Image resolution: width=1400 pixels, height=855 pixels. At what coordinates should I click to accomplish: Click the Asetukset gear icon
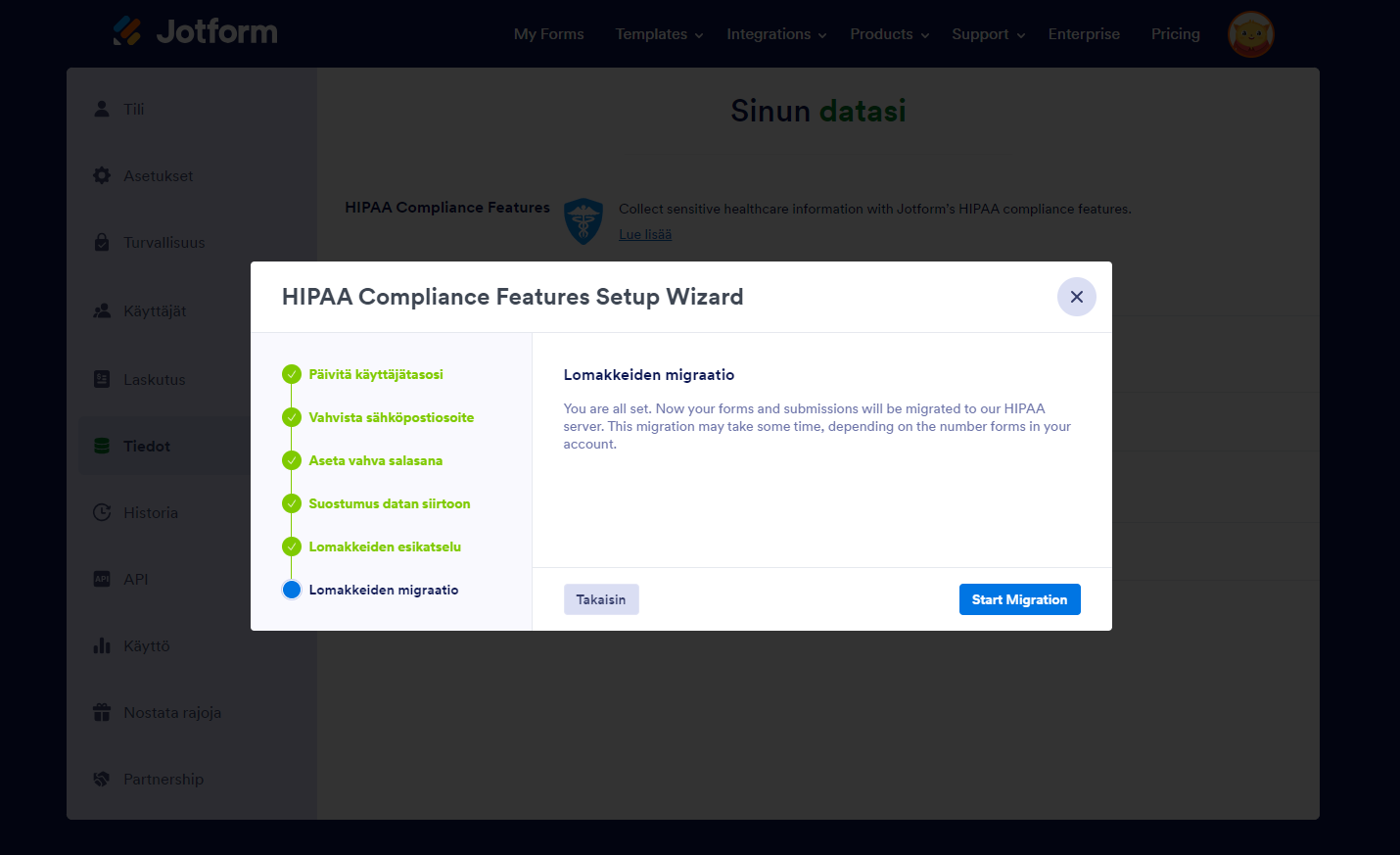point(102,175)
